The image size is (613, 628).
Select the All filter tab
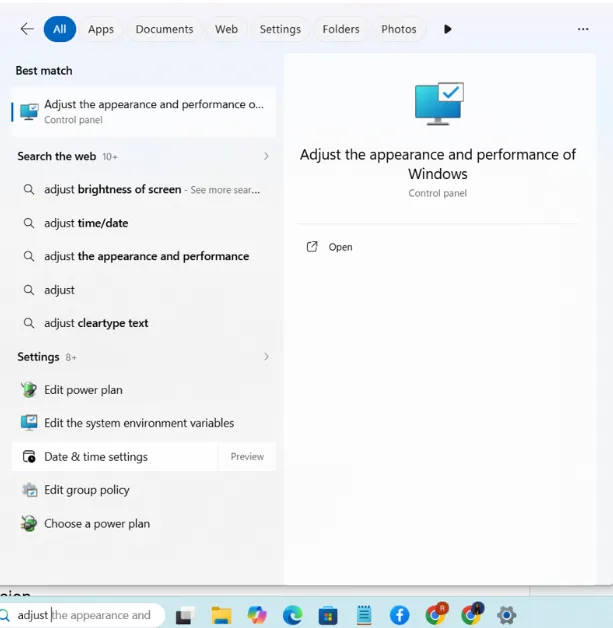[x=60, y=29]
